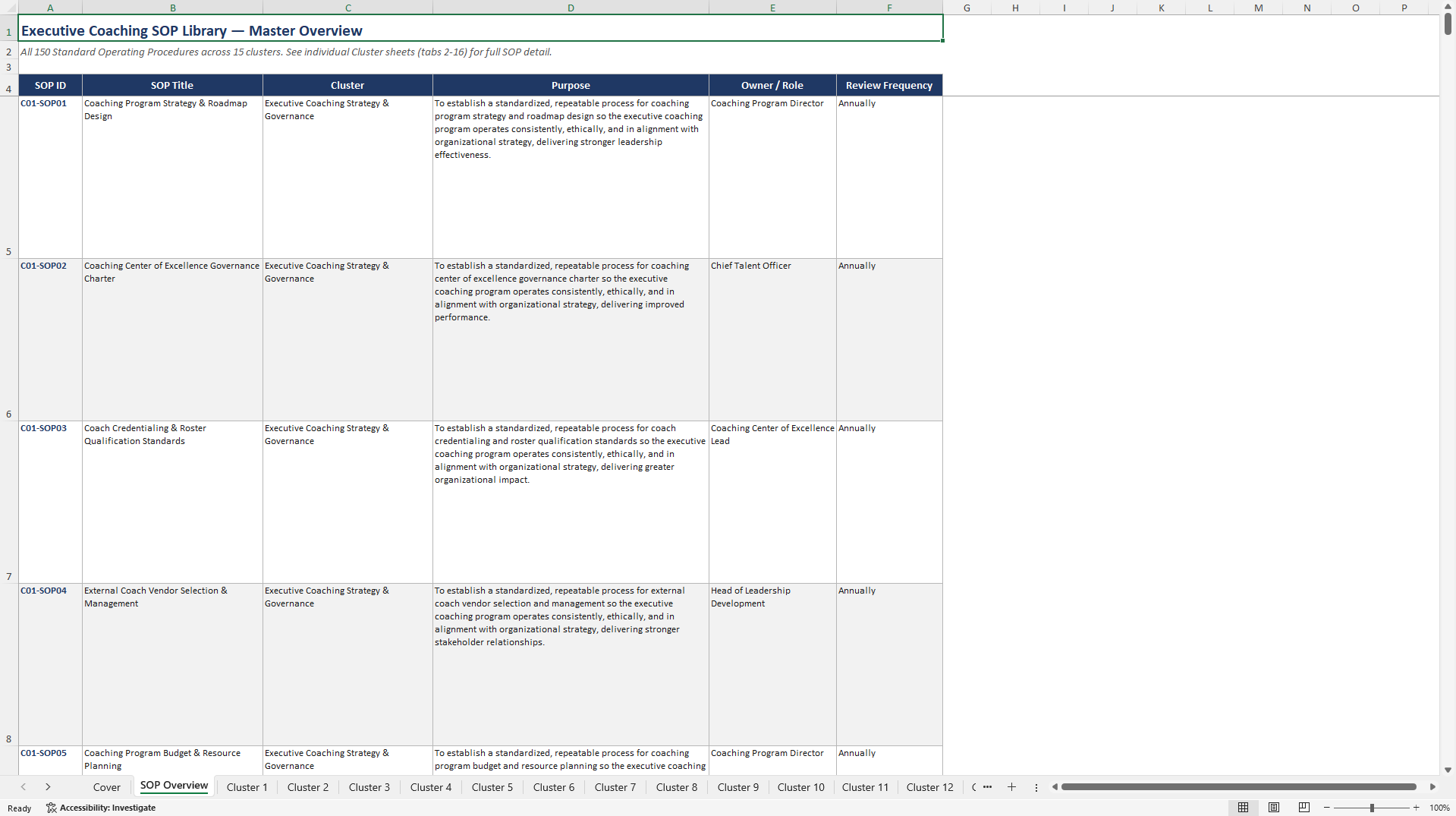Open the Cluster 2 sheet tab
This screenshot has width=1456, height=816.
(x=308, y=787)
